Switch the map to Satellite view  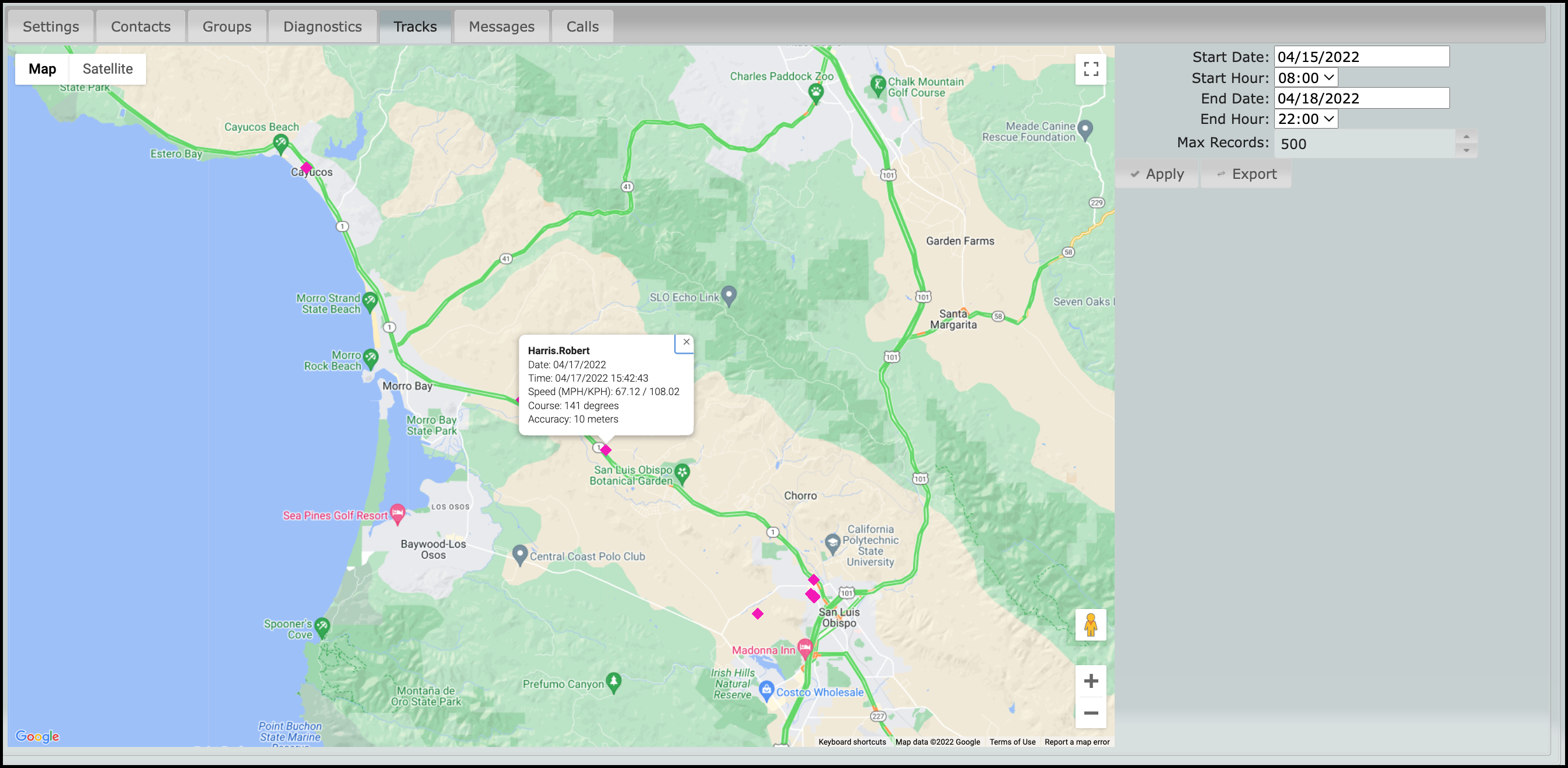point(107,69)
